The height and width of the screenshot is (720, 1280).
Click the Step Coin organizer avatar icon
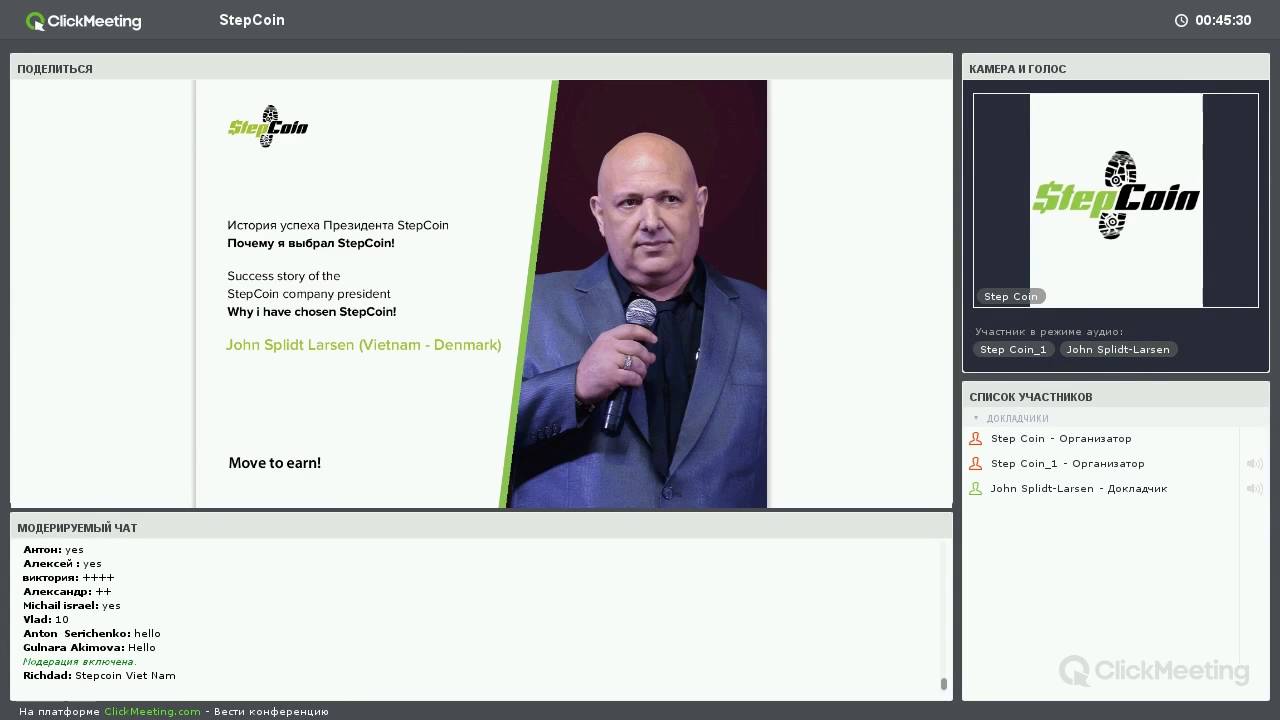pyautogui.click(x=976, y=438)
